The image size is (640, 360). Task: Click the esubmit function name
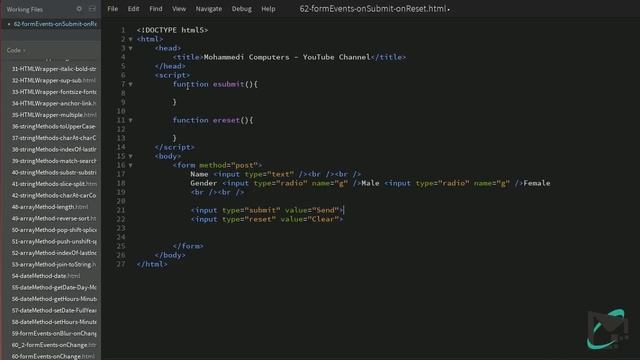click(x=228, y=84)
